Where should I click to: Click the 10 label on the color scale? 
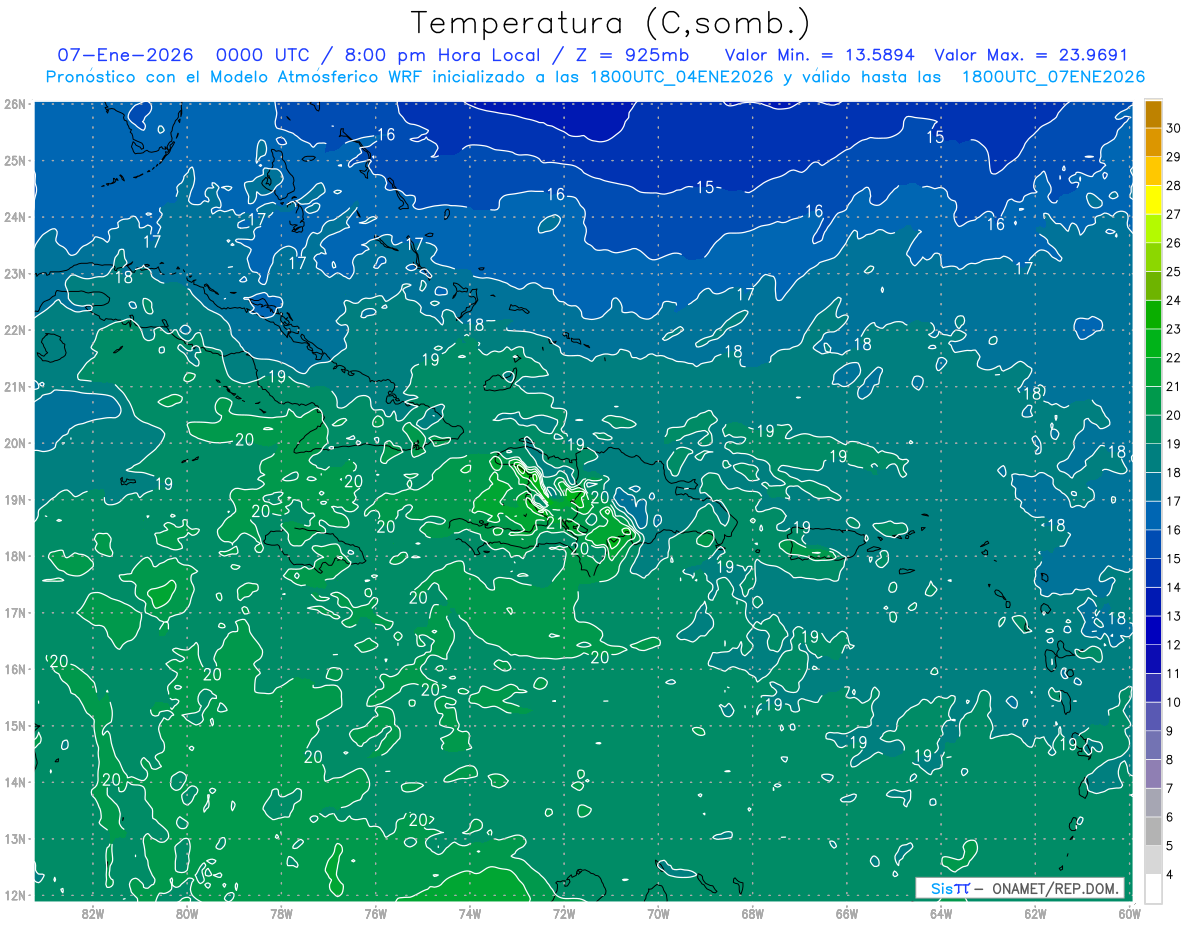pyautogui.click(x=1173, y=702)
